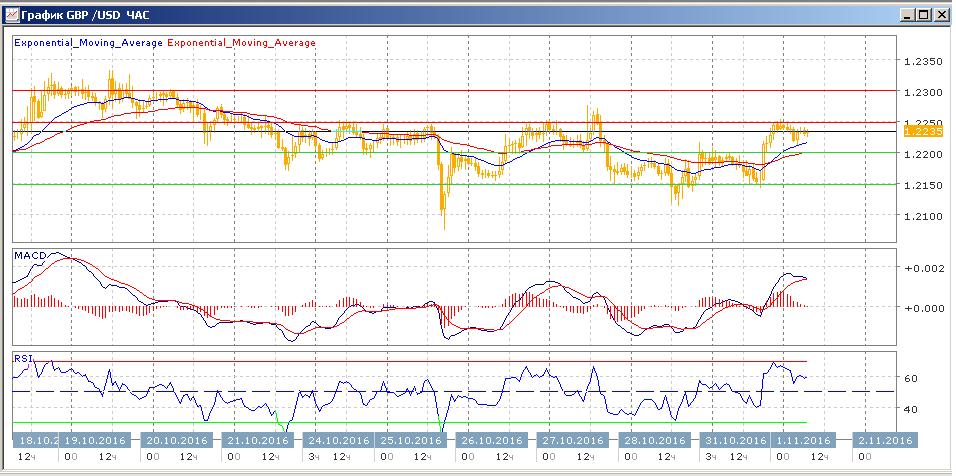Click the 1.2300 price axis label
Screen dimensions: 956x476
click(x=923, y=92)
